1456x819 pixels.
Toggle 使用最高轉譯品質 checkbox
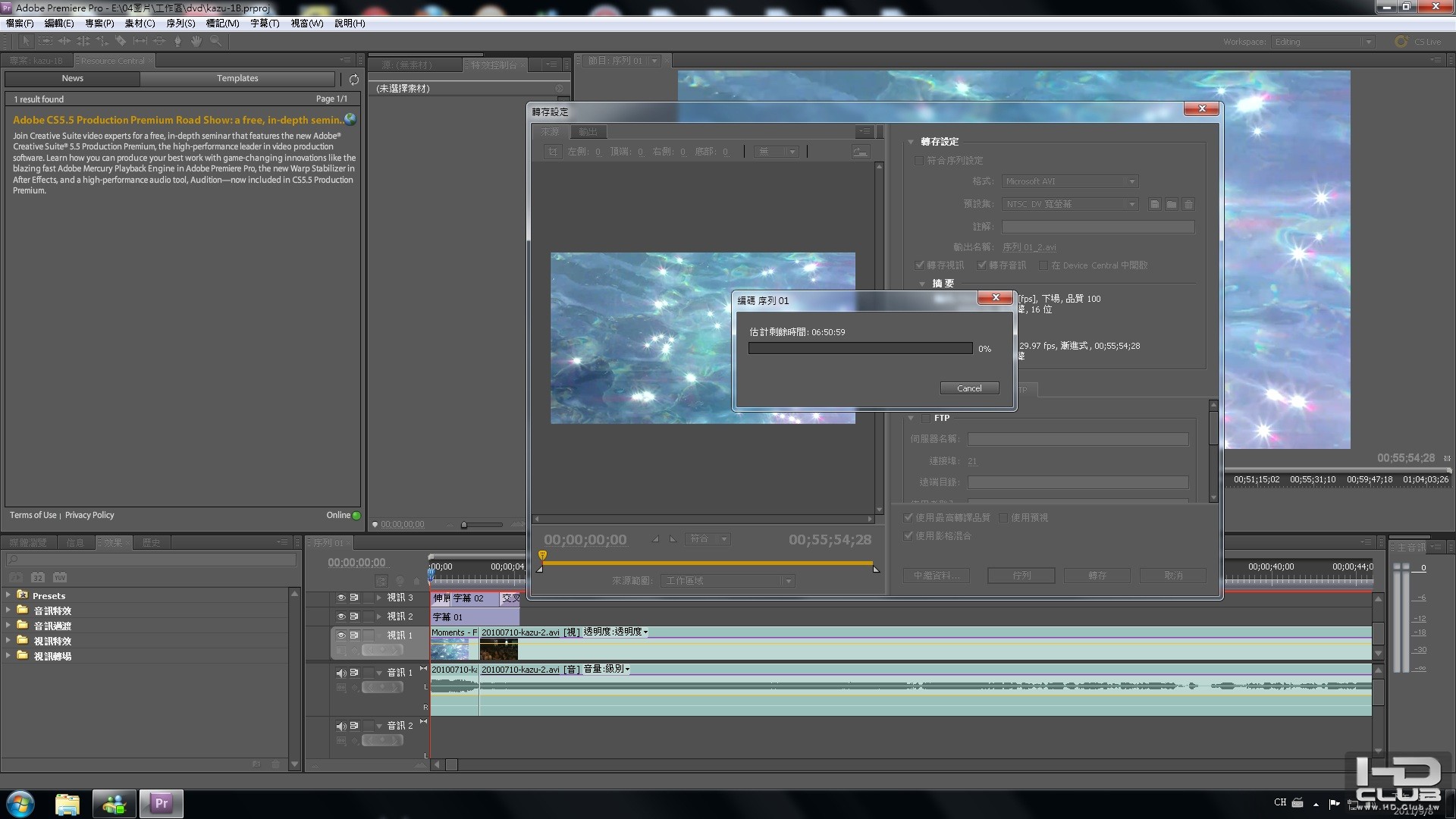tap(908, 518)
